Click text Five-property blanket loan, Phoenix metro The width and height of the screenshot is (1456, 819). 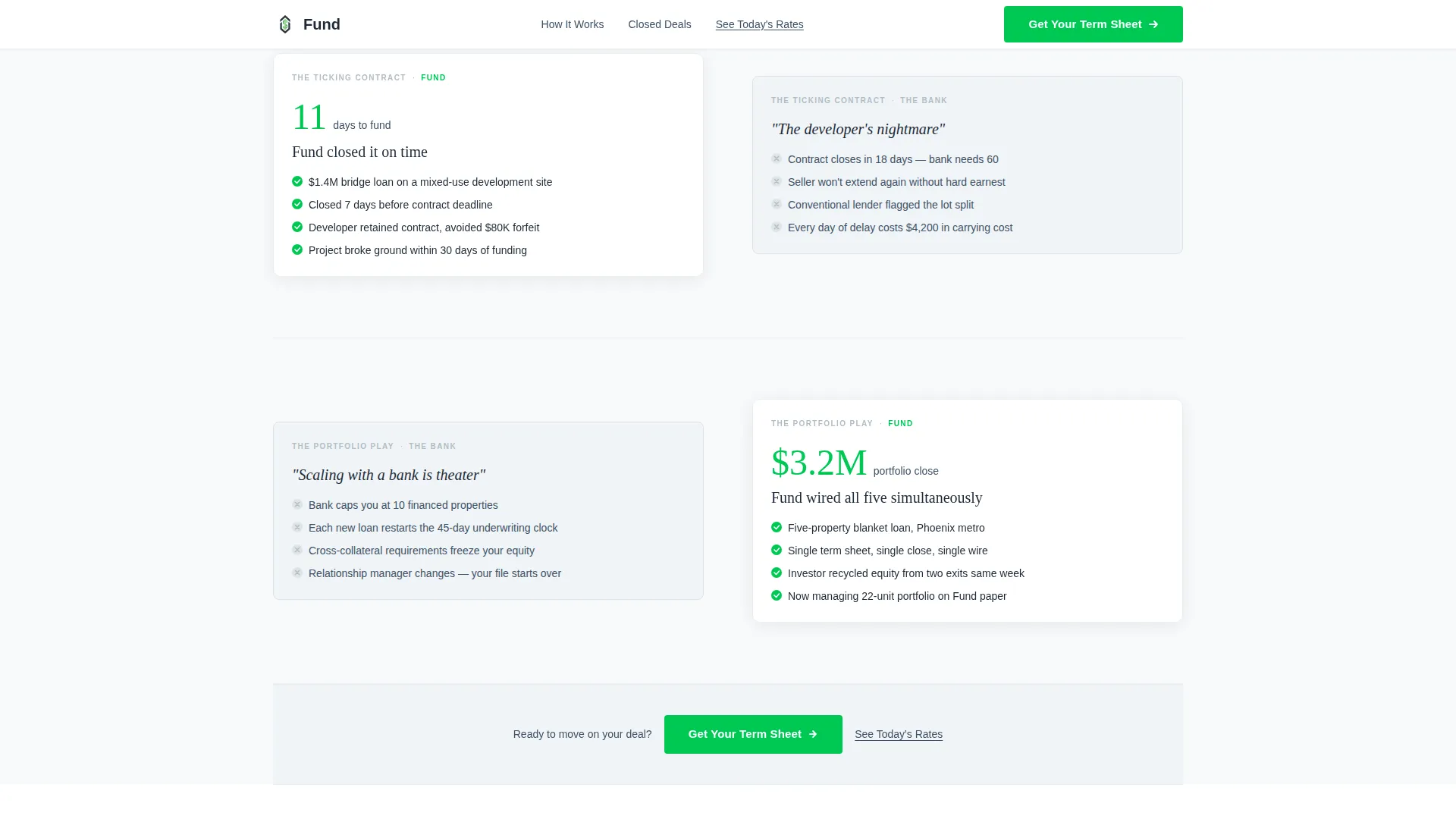pos(886,528)
